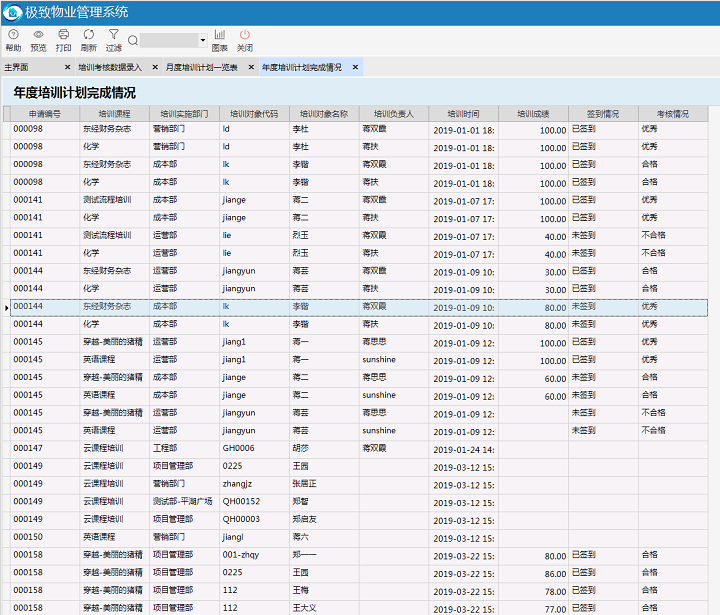This screenshot has height=615, width=720.
Task: Click the page title 年度培训计划完成情况
Action: point(74,93)
